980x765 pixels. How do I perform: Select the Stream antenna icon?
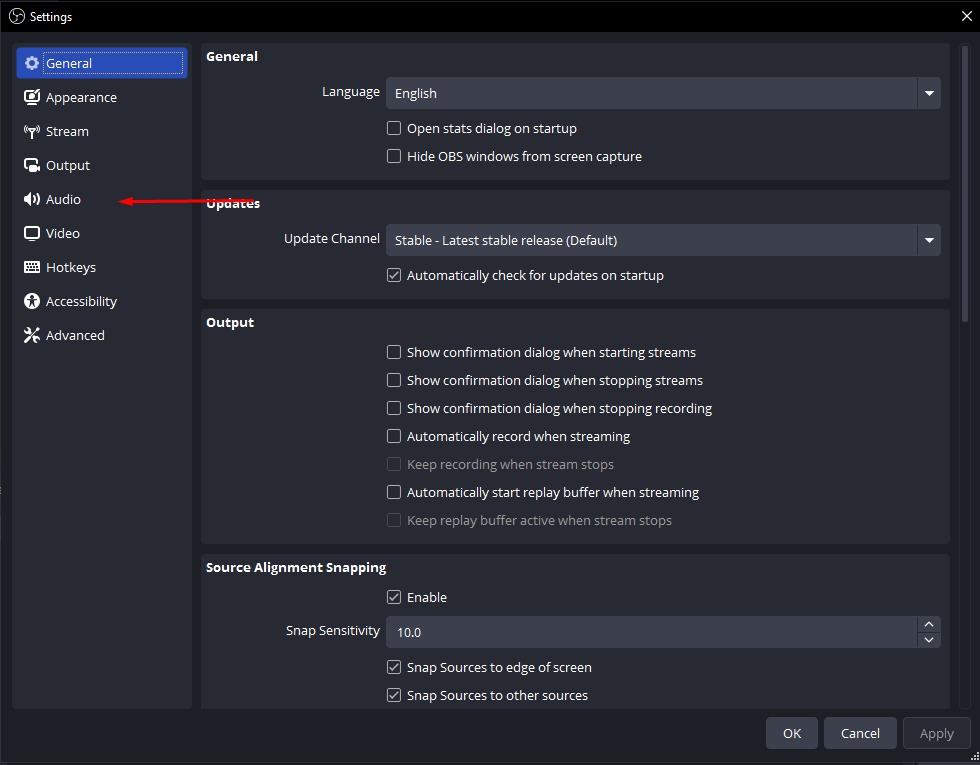tap(32, 131)
